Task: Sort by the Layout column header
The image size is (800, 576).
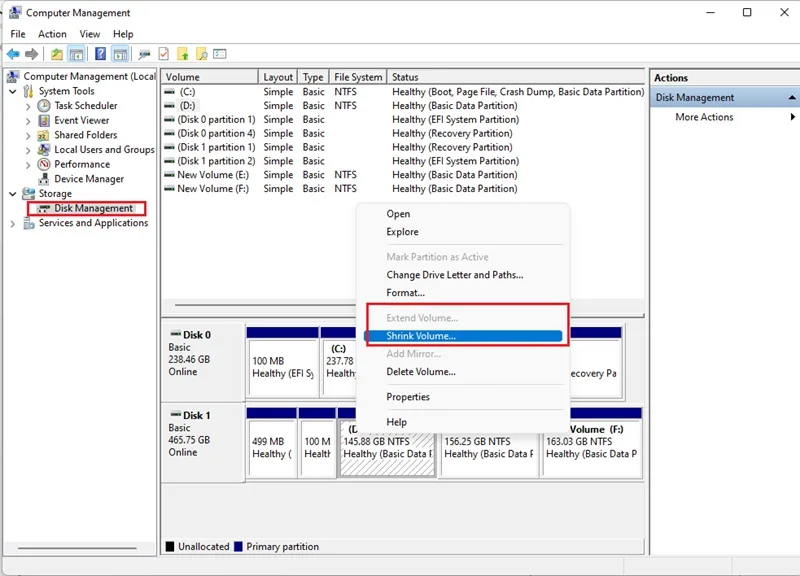Action: click(x=278, y=77)
